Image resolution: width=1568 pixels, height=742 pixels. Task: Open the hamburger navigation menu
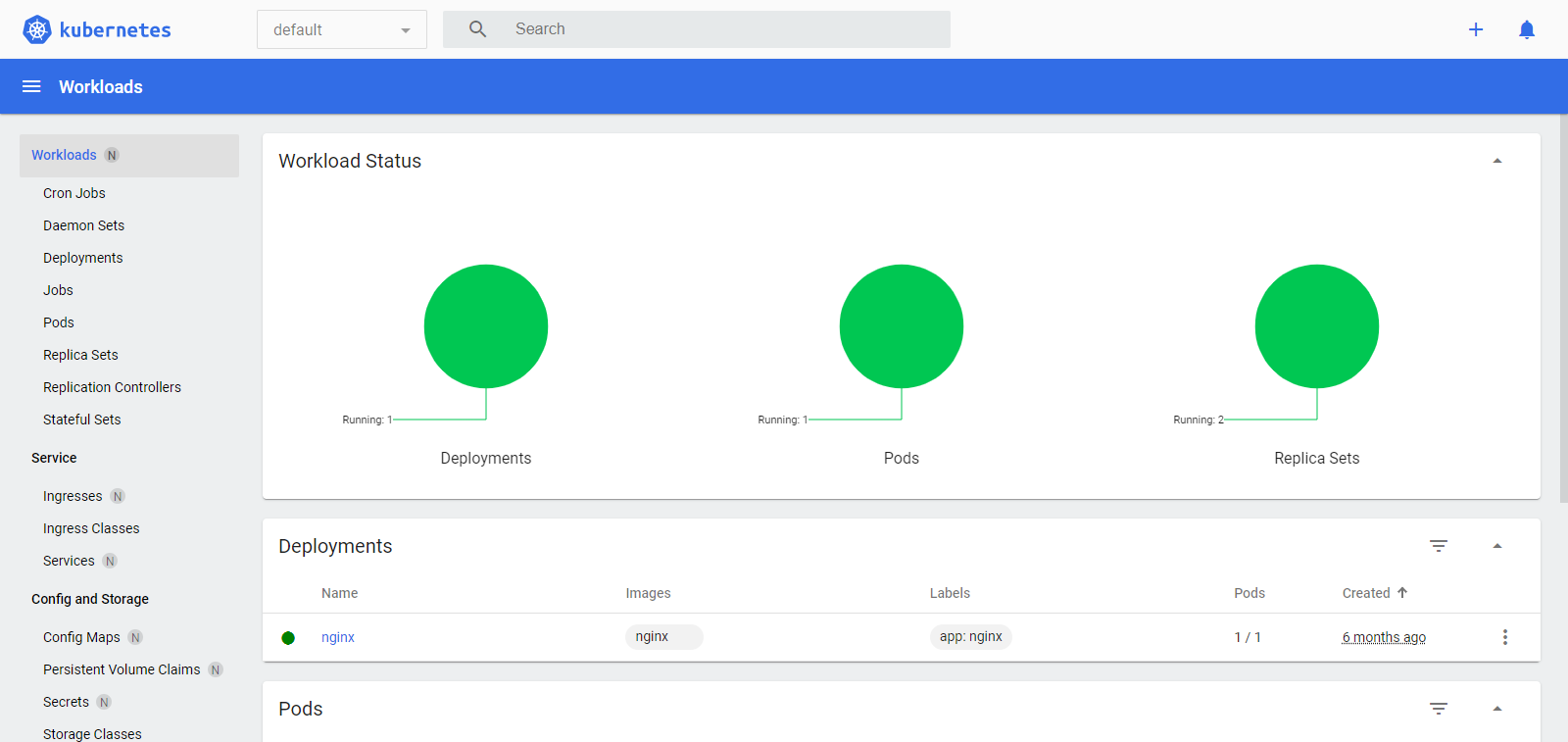(x=31, y=86)
